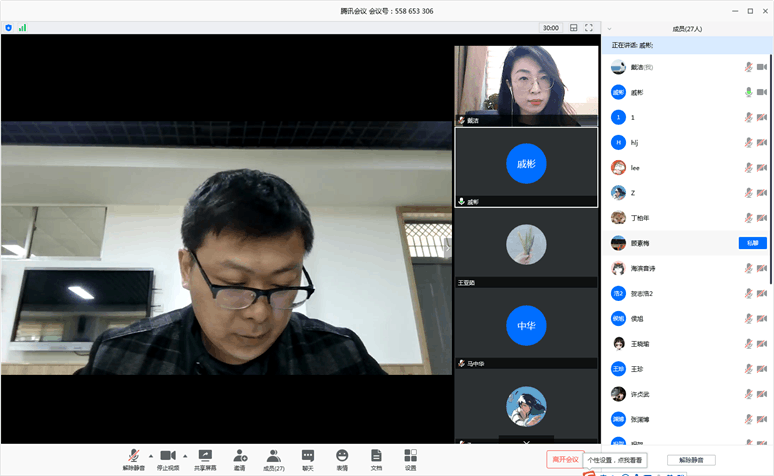
Task: Click the red leave meeting (离开会议) button
Action: [563, 459]
